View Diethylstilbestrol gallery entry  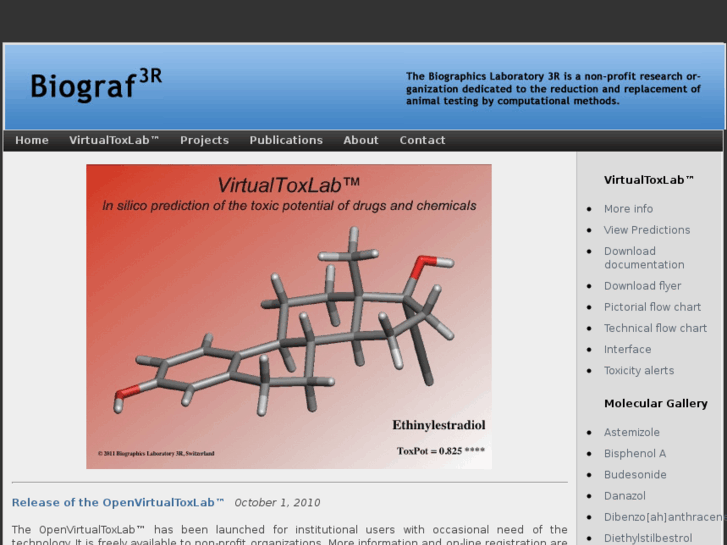(x=648, y=538)
